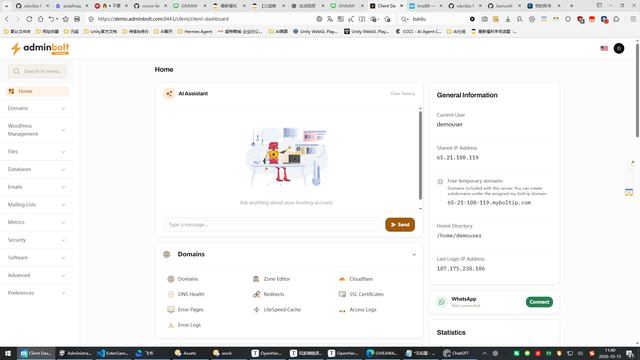Click the US flag language icon

tap(604, 48)
